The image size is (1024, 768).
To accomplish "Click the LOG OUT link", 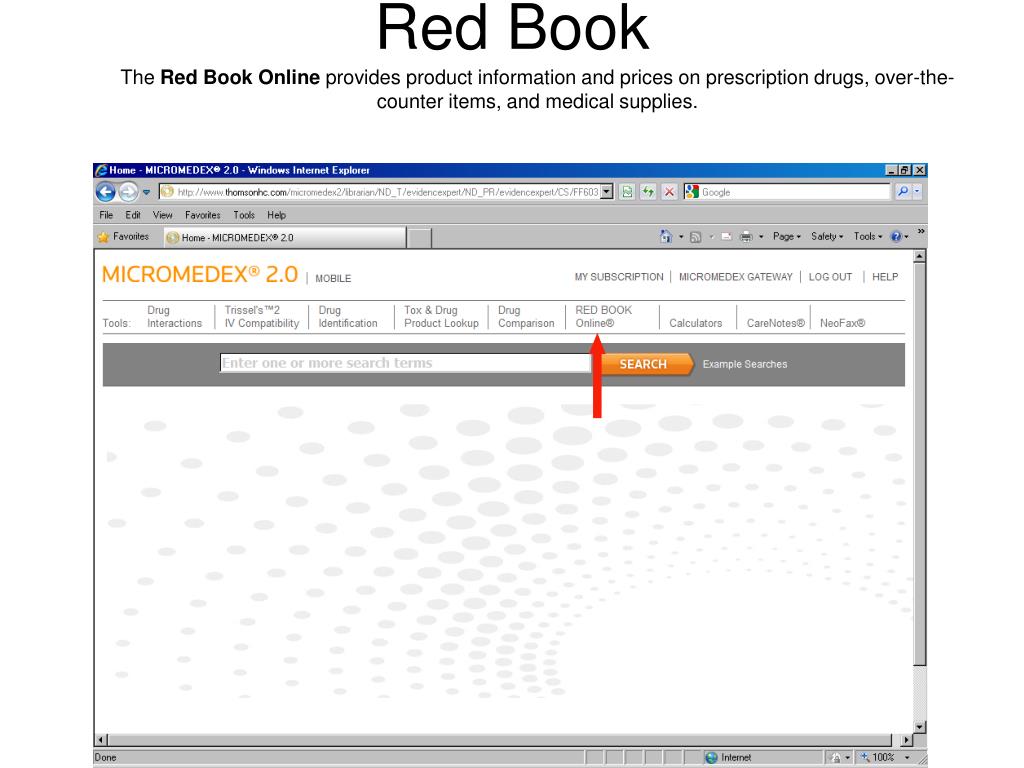I will 830,277.
